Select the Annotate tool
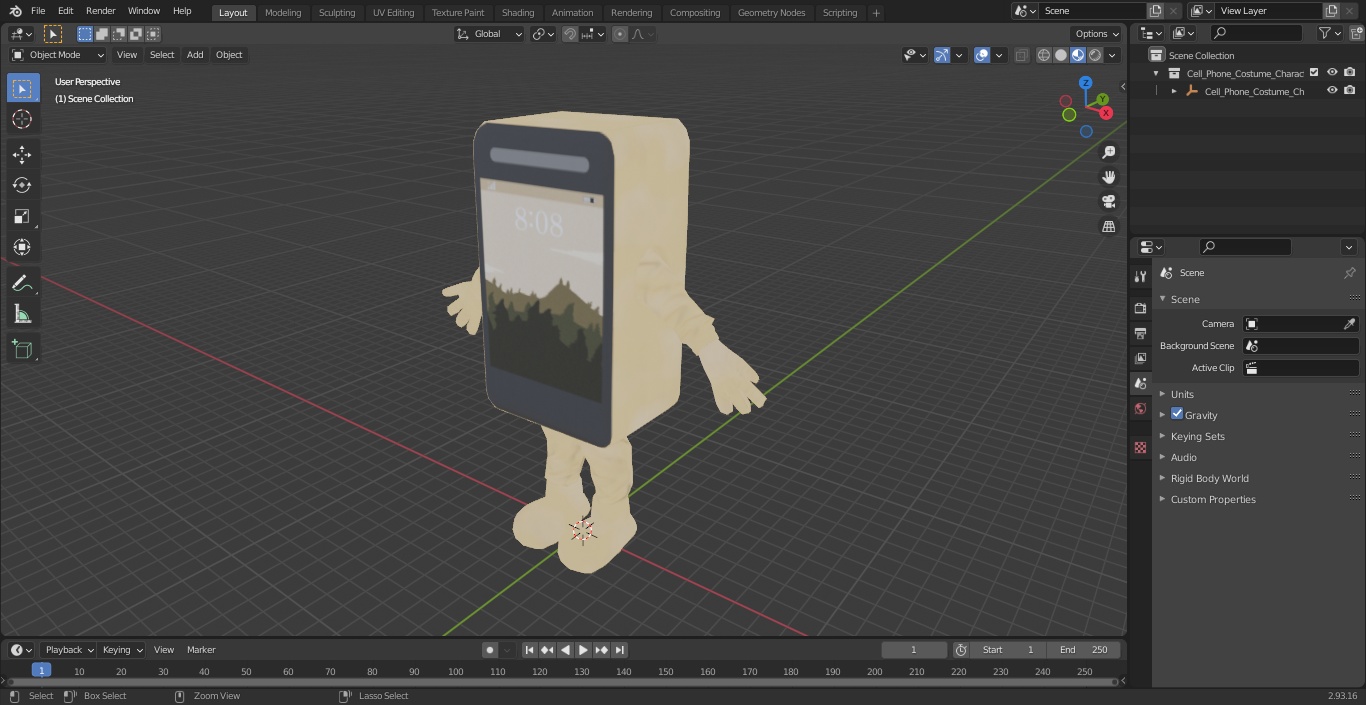The width and height of the screenshot is (1366, 705). pyautogui.click(x=22, y=284)
